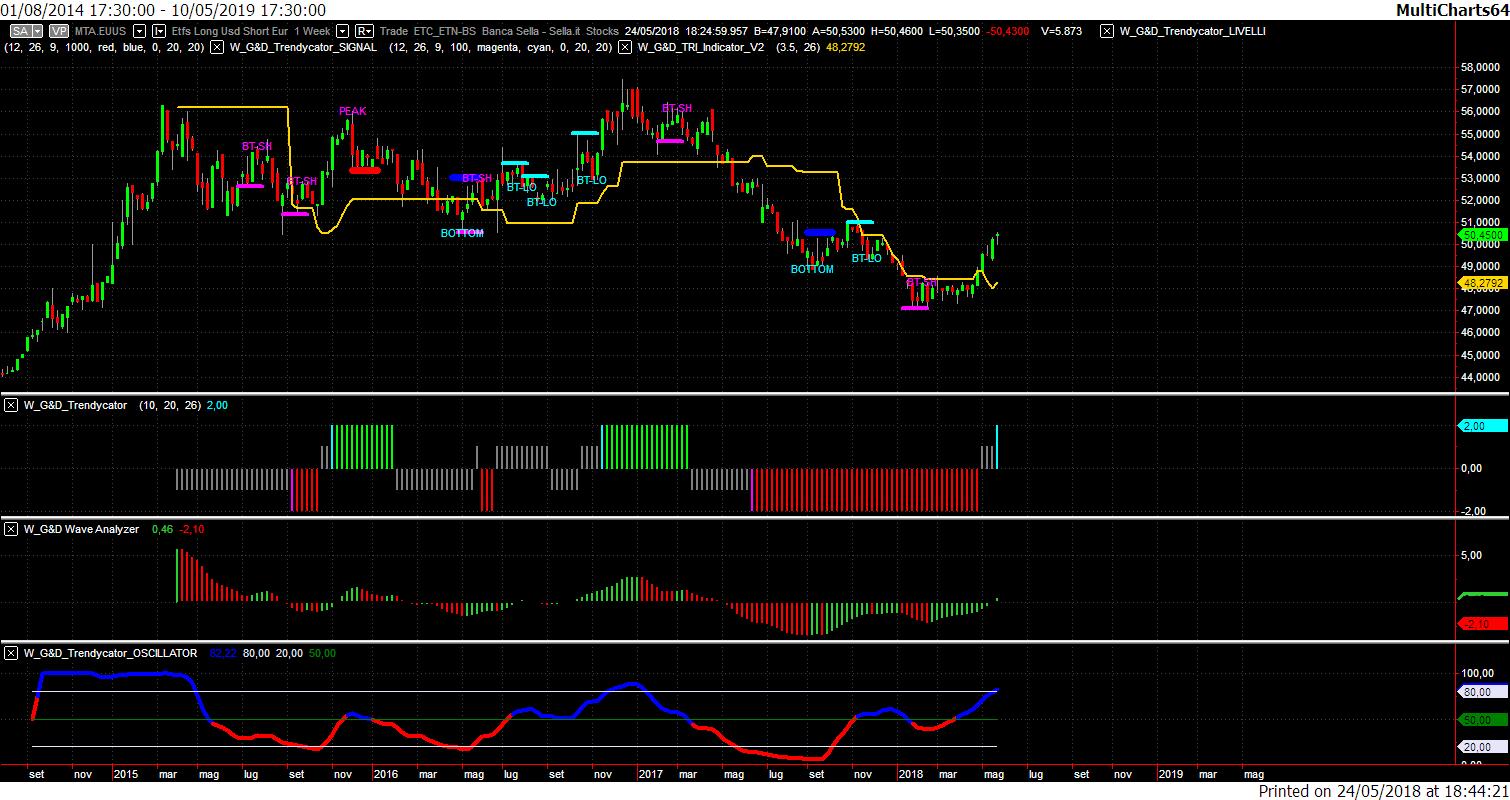Open dropdown arrow next to SA button
Image resolution: width=1510 pixels, height=800 pixels.
pyautogui.click(x=38, y=31)
